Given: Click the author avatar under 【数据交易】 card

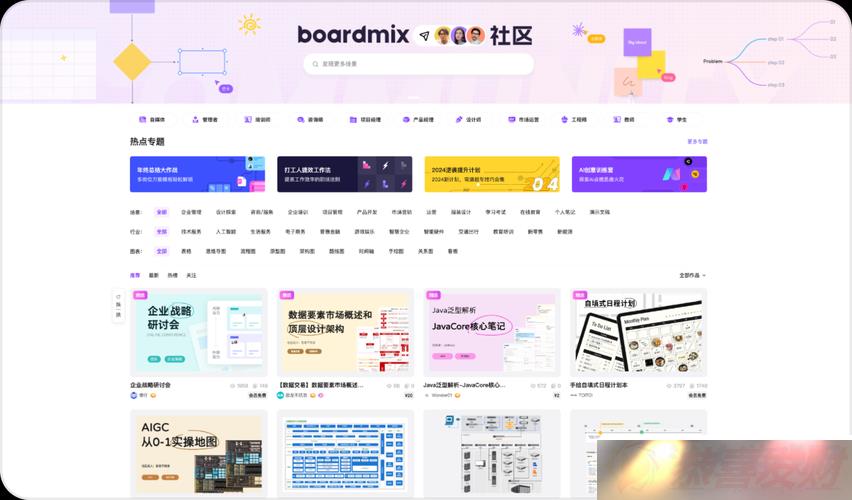Looking at the screenshot, I should click(280, 395).
